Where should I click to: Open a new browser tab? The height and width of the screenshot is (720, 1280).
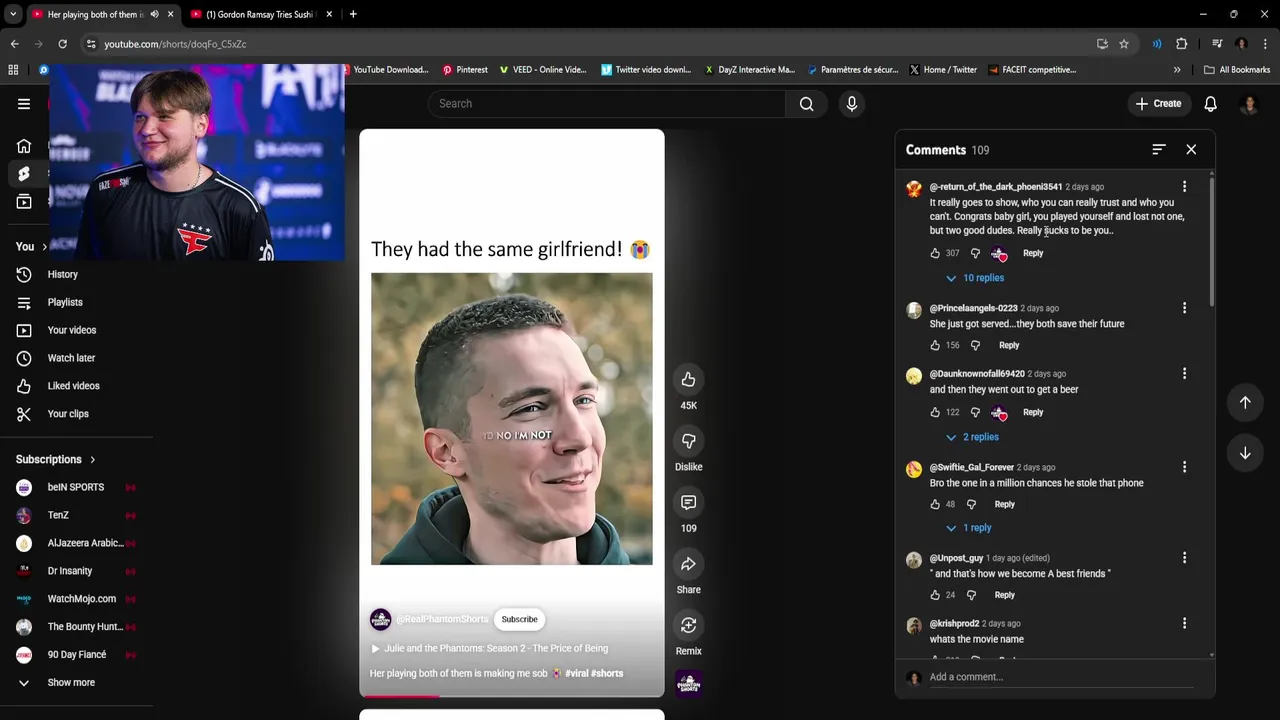coord(353,14)
